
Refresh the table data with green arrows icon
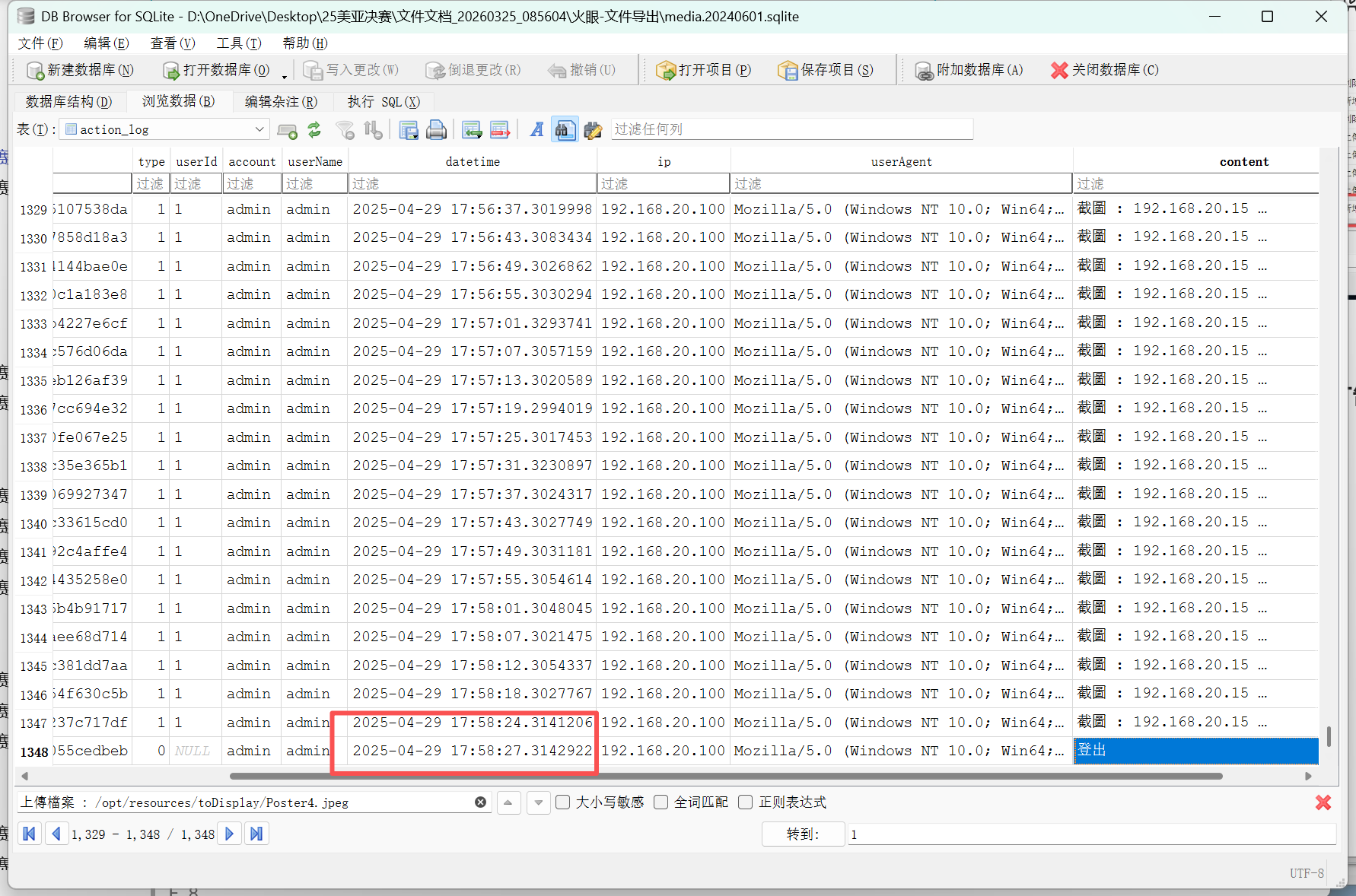[314, 130]
